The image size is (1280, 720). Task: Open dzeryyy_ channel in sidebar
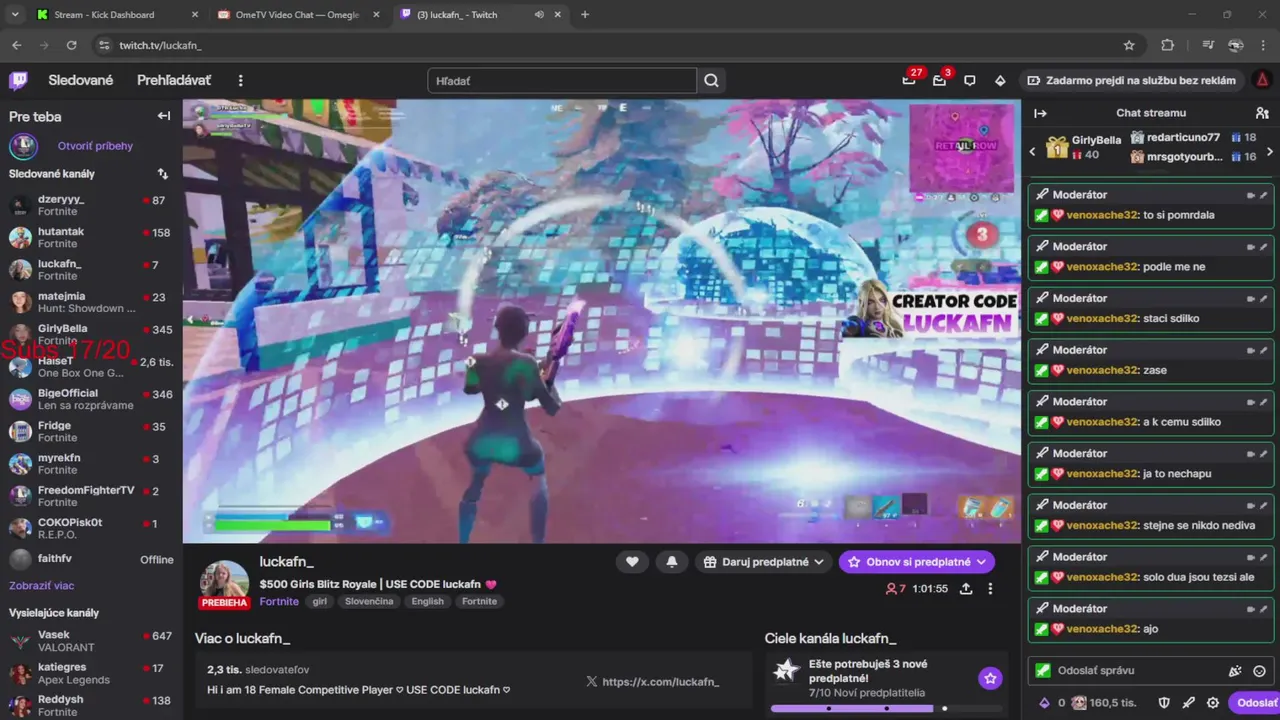point(91,205)
